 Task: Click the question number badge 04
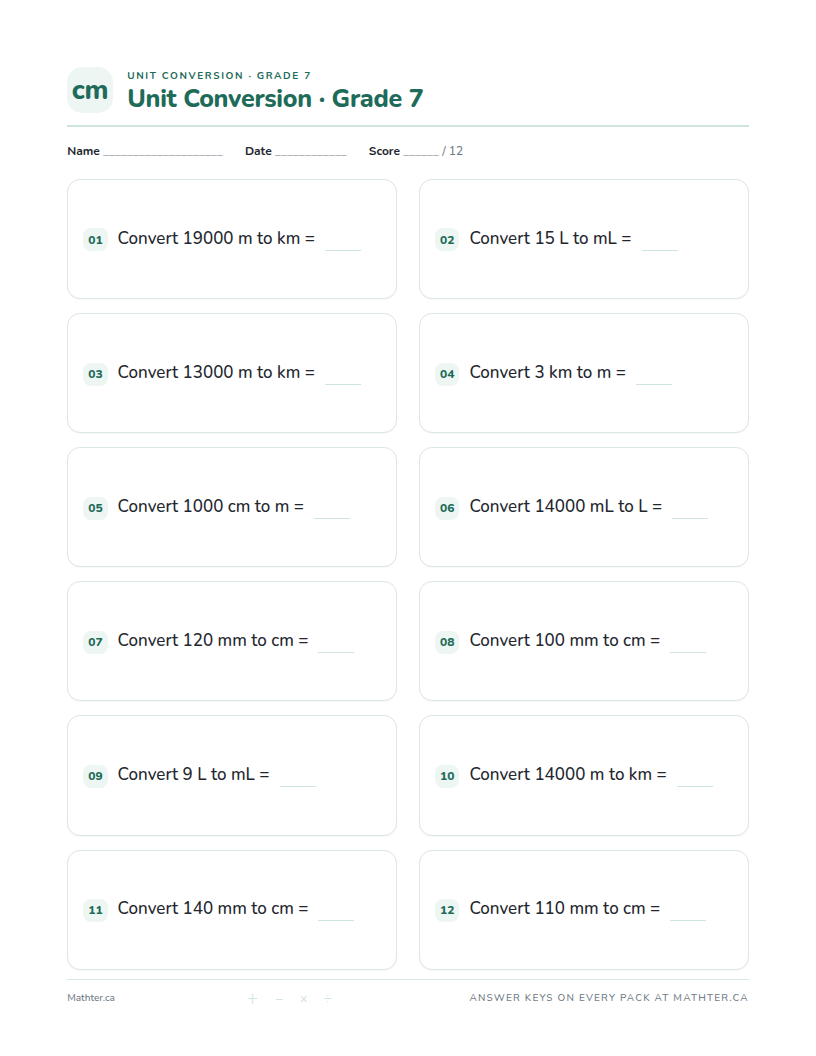(447, 373)
